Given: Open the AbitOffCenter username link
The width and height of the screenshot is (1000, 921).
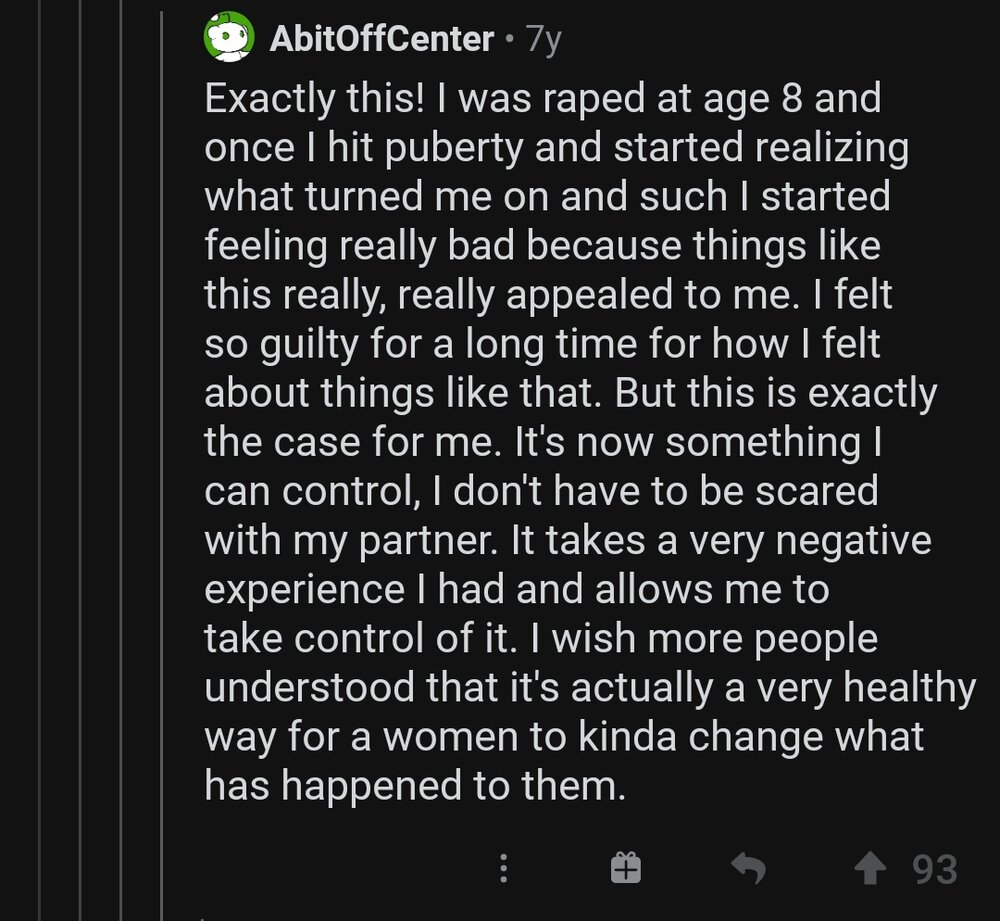Looking at the screenshot, I should click(382, 39).
